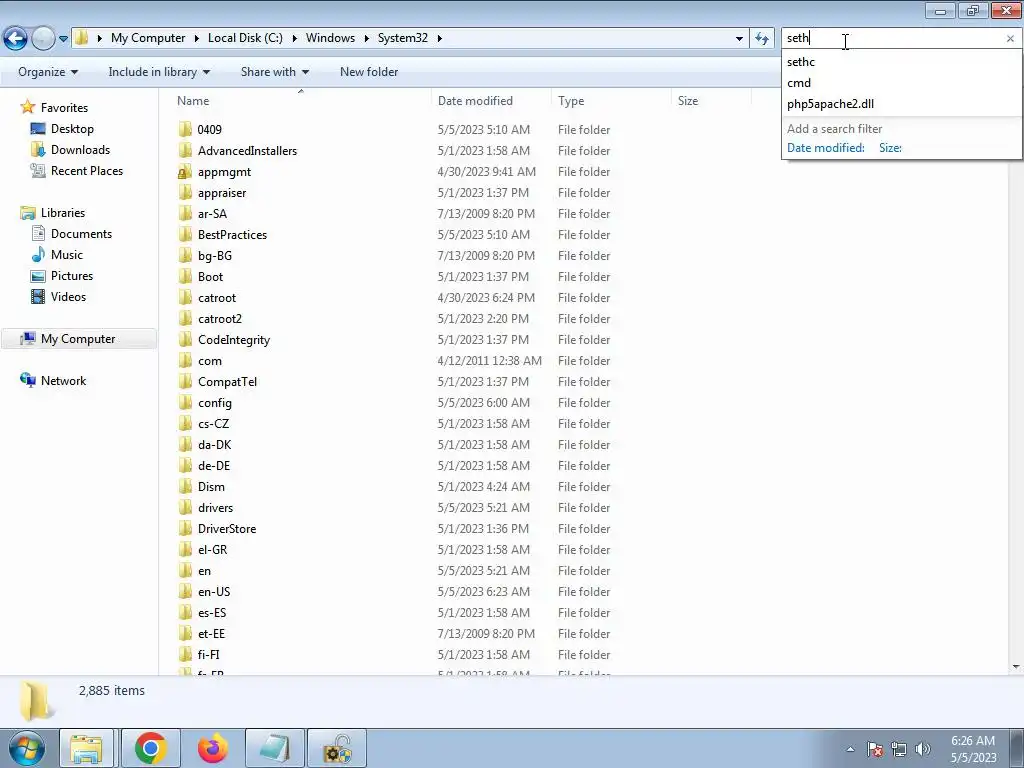
Task: Click the New folder button
Action: coord(369,72)
